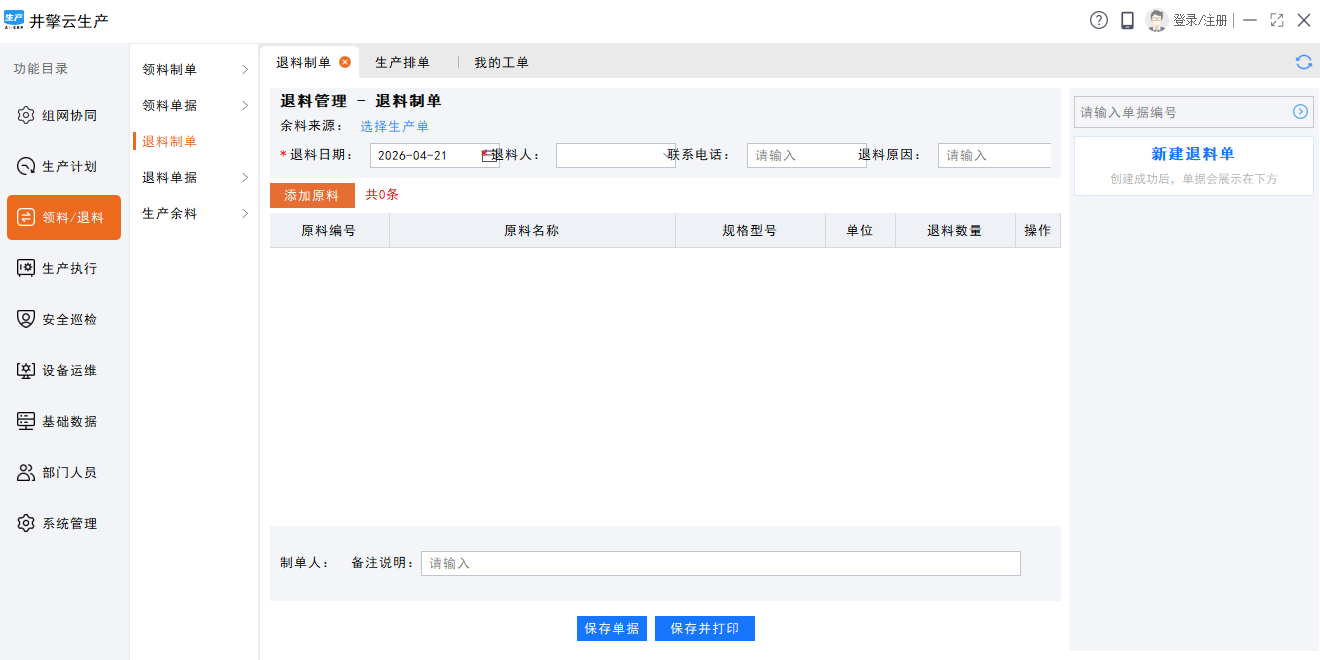Click the arrow icon in 单据编号 search box

click(x=1300, y=112)
